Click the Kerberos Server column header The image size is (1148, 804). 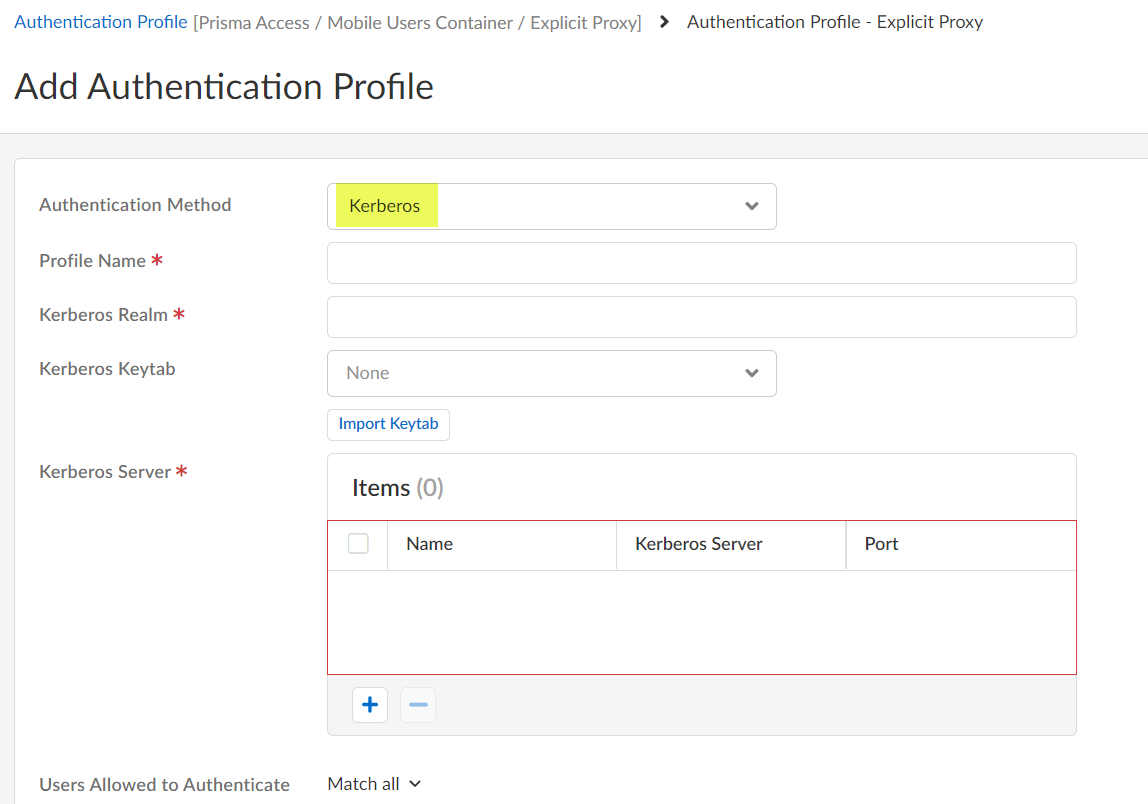(699, 544)
